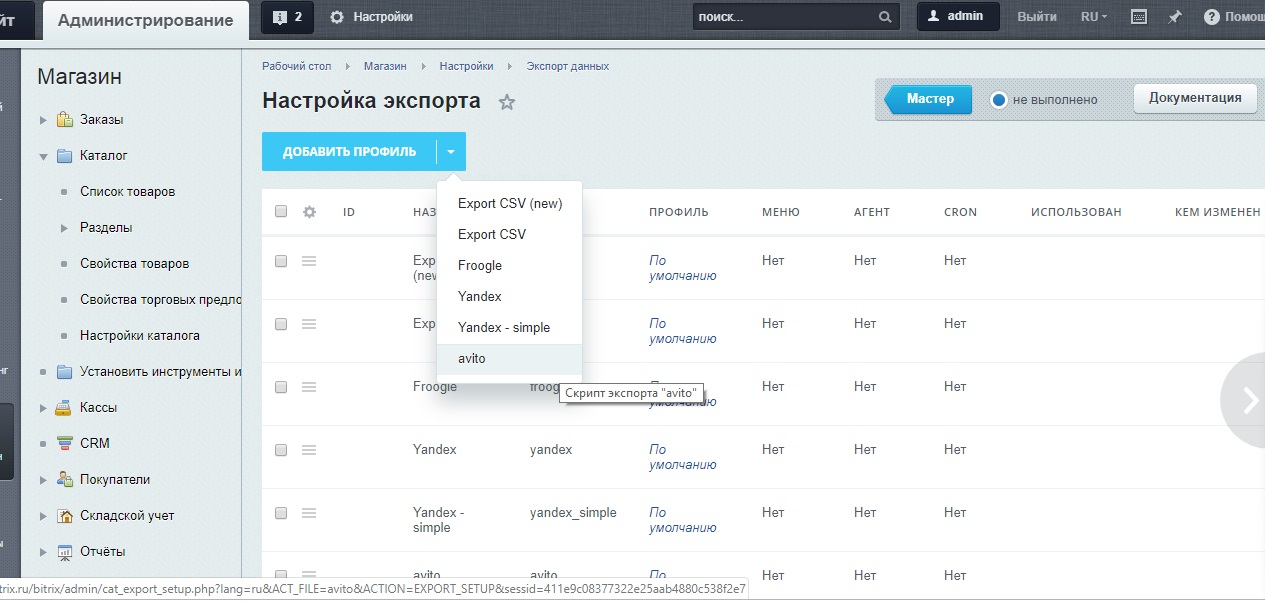Click the keyboard icon in the top bar
This screenshot has width=1265, height=603.
(1138, 17)
